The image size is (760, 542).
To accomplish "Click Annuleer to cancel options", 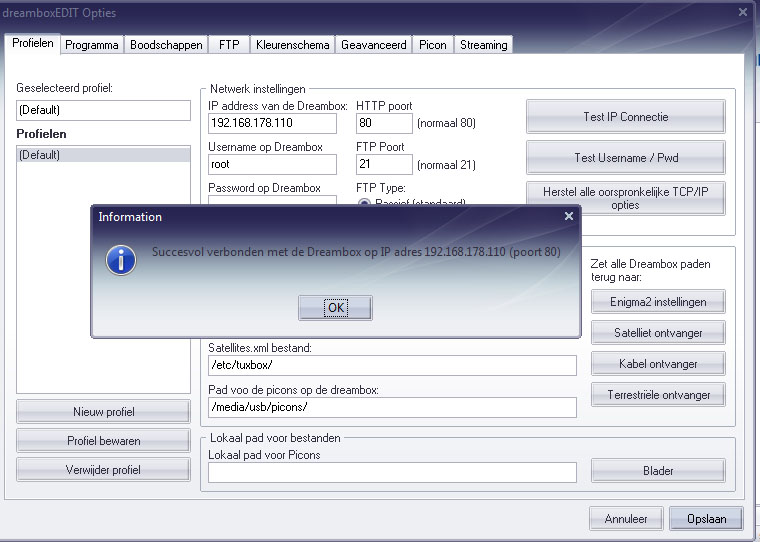I will (x=626, y=519).
